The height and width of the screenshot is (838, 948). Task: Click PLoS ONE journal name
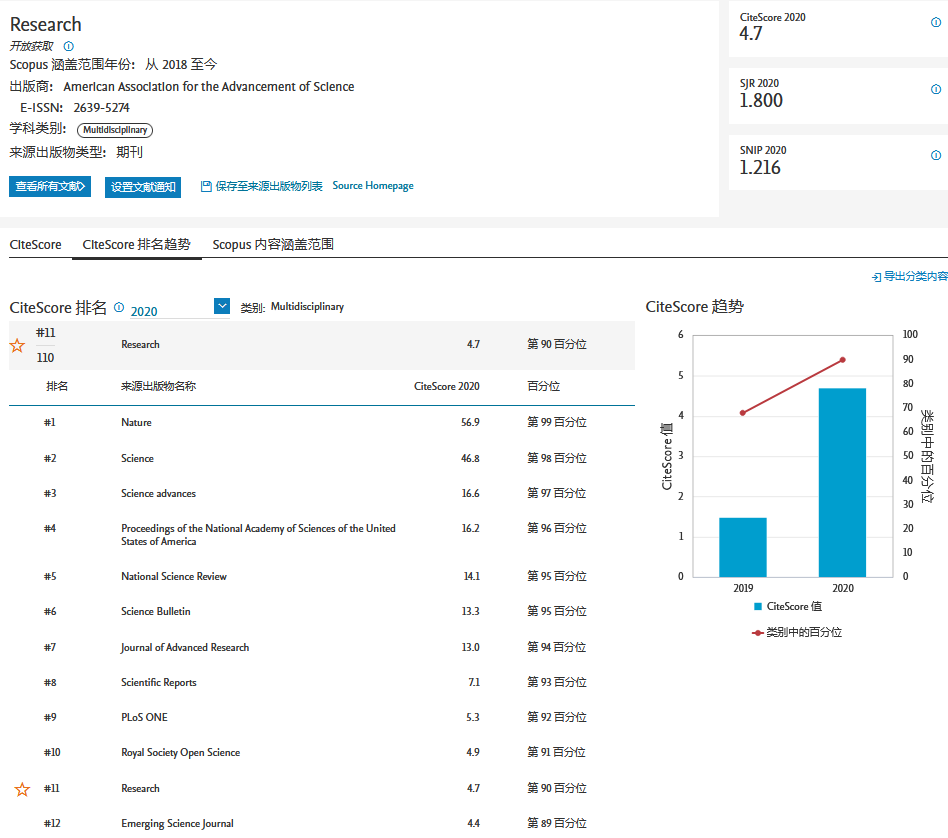pos(144,717)
